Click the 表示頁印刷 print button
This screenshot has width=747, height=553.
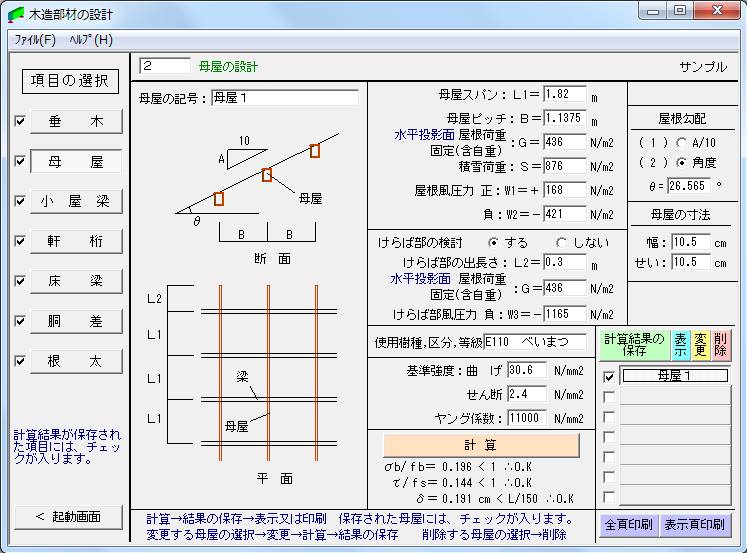(696, 524)
